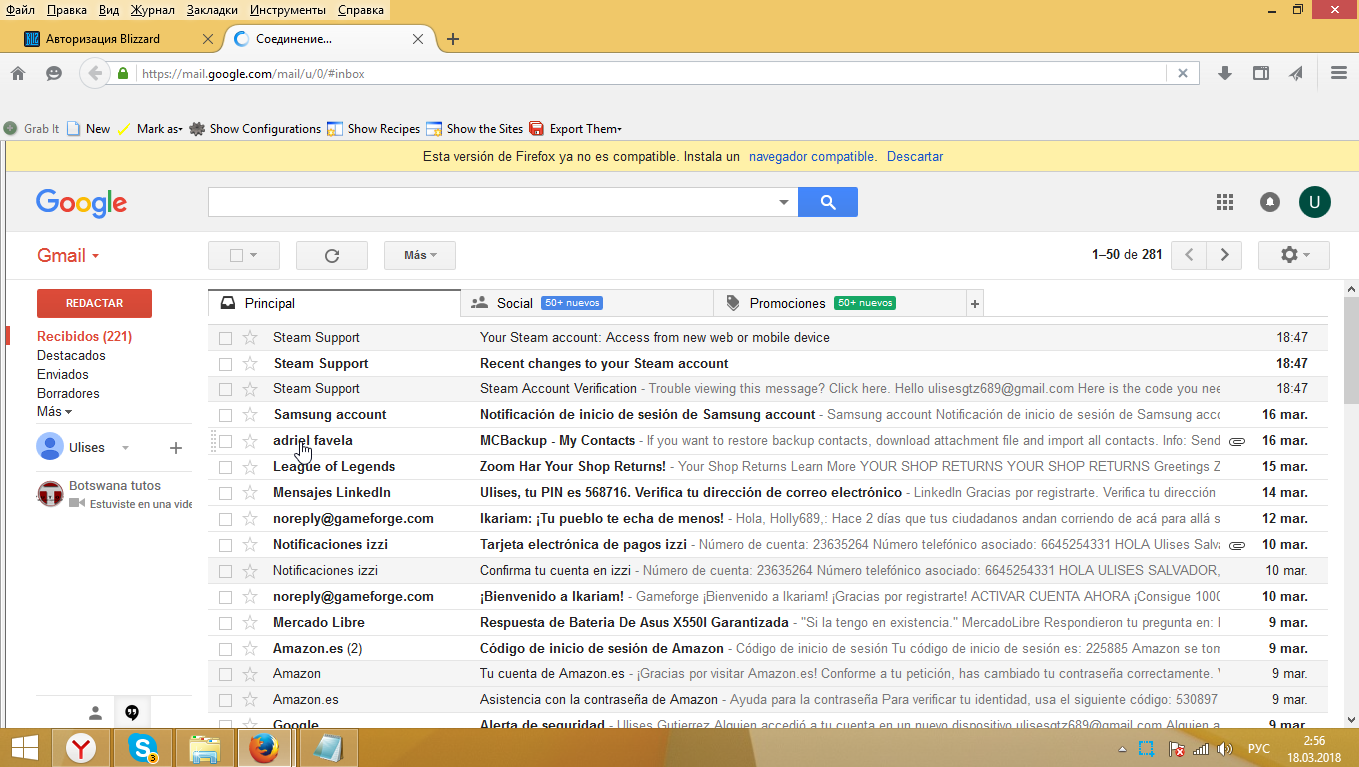Click the account avatar letter U

click(1315, 202)
